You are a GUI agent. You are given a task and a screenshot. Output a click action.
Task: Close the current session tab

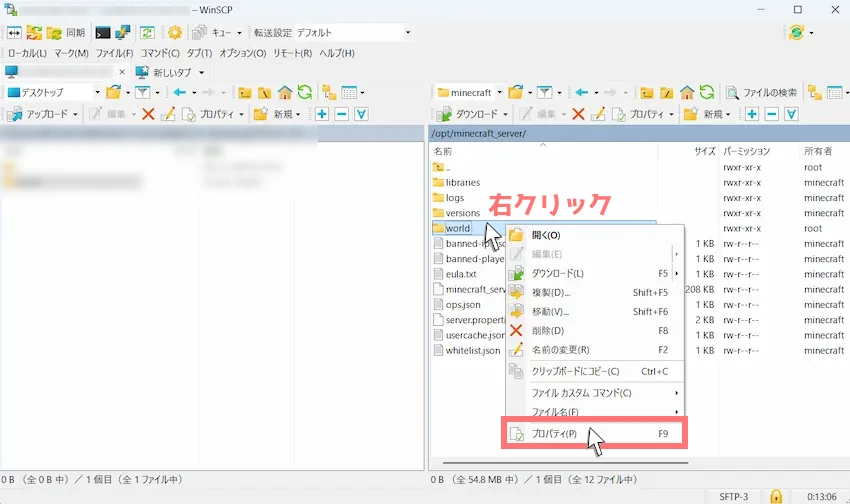pyautogui.click(x=122, y=72)
